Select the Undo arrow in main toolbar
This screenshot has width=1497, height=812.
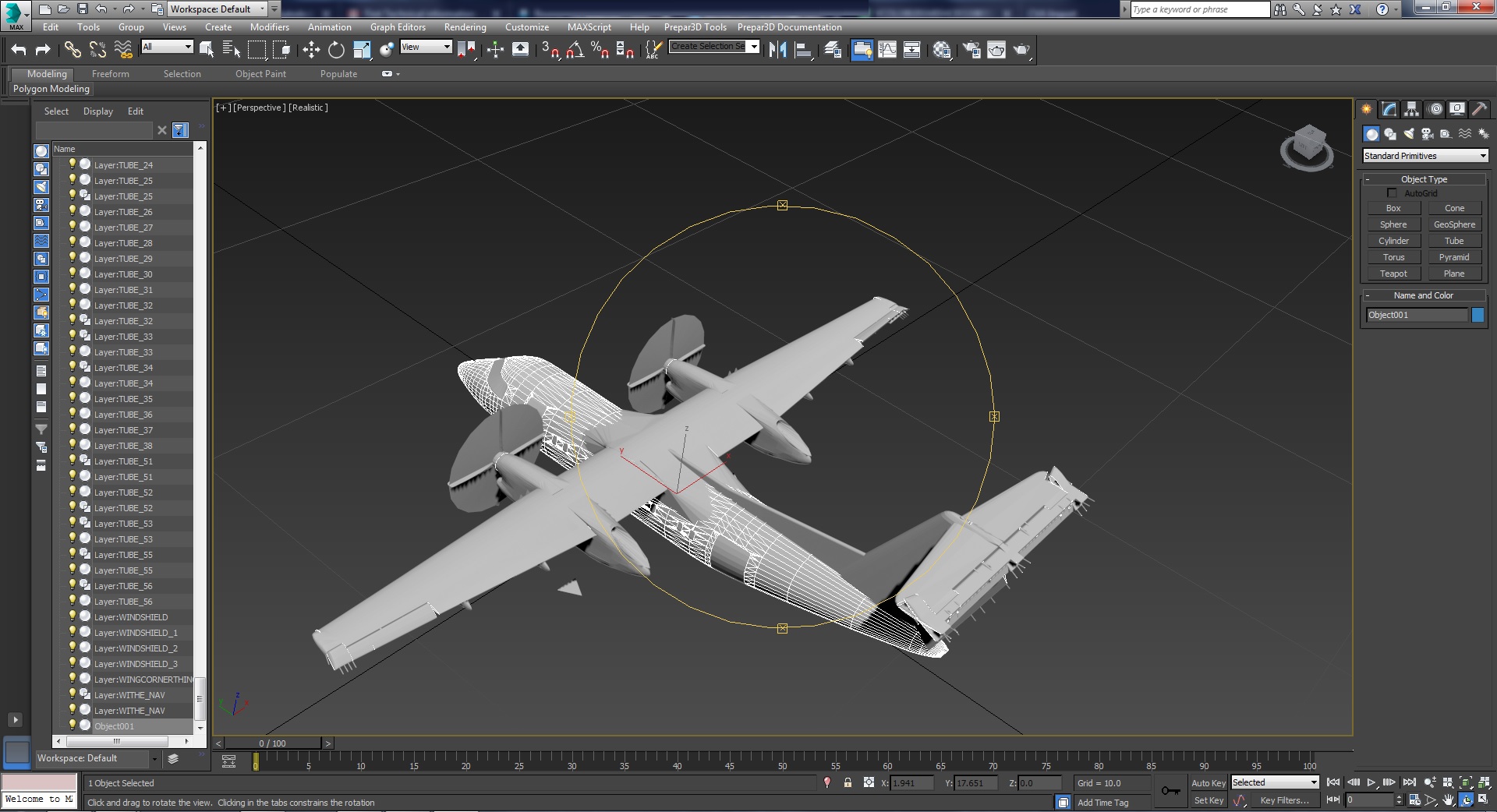[19, 50]
